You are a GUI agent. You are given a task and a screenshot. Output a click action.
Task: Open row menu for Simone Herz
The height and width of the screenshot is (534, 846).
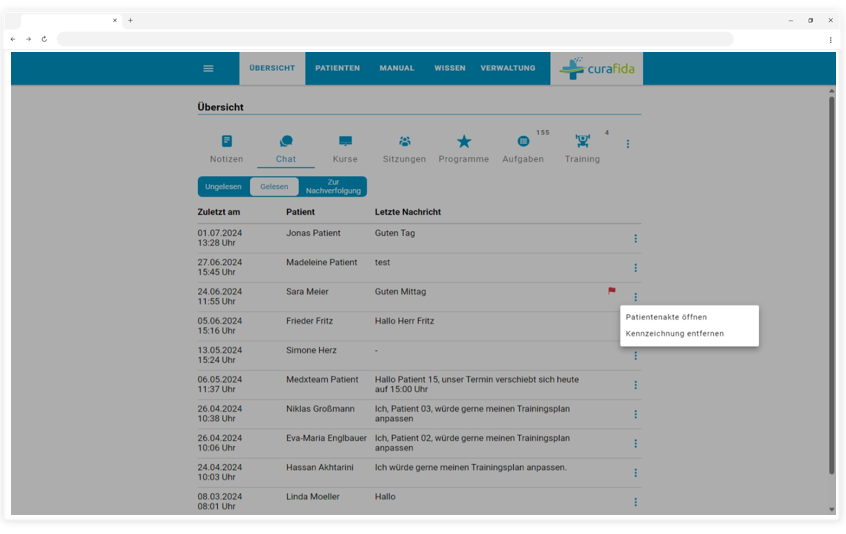[636, 355]
